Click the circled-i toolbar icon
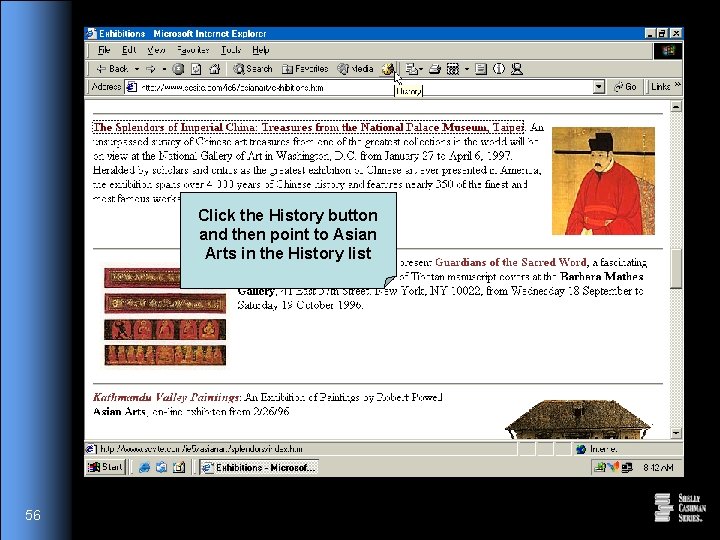The width and height of the screenshot is (720, 540). pos(499,69)
